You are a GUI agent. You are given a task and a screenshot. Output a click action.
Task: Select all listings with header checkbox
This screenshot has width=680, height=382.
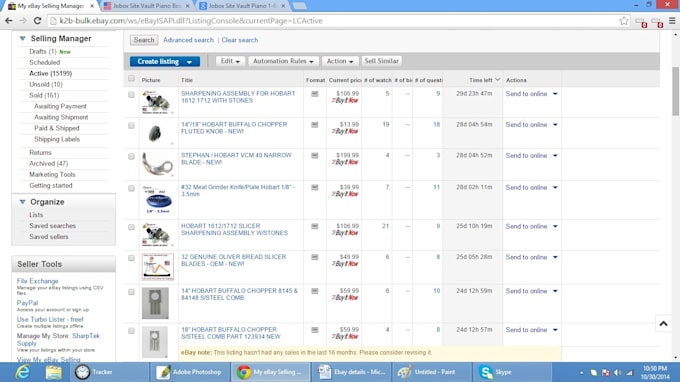pyautogui.click(x=131, y=78)
